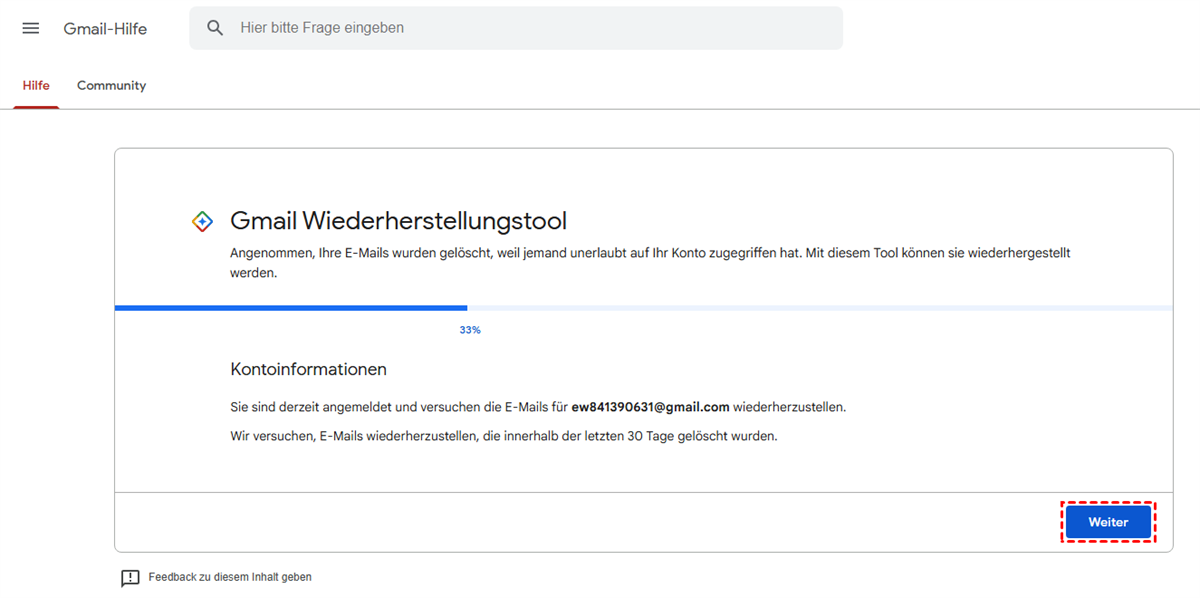Click the colorful Gmail recovery tool logo
The height and width of the screenshot is (598, 1200).
point(202,222)
